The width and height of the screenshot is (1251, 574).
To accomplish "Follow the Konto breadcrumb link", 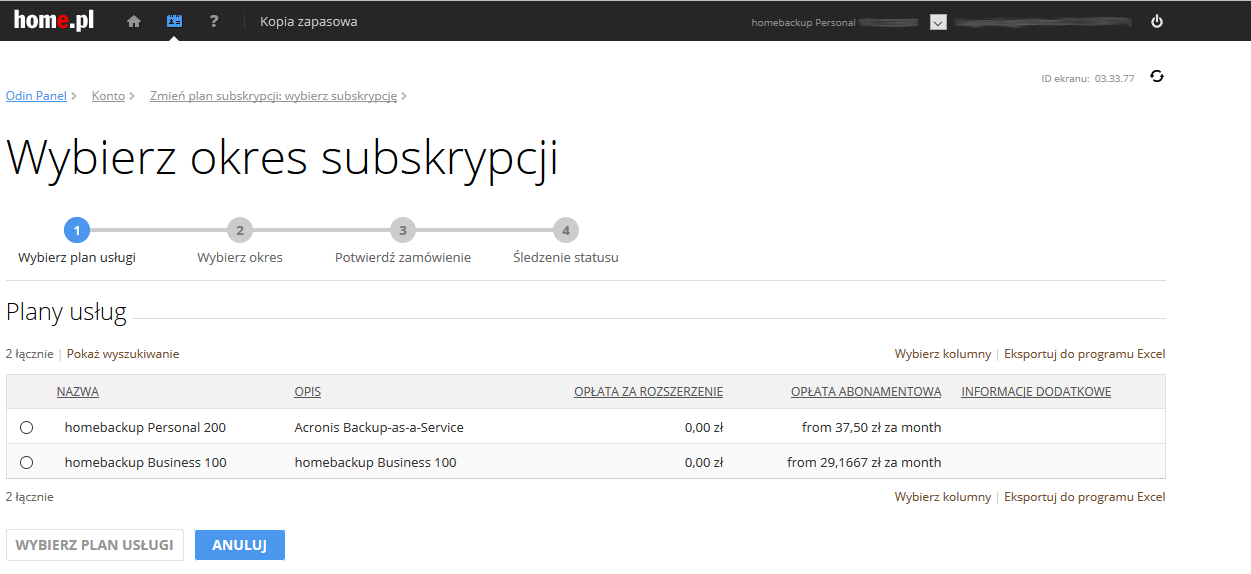I will tap(108, 96).
